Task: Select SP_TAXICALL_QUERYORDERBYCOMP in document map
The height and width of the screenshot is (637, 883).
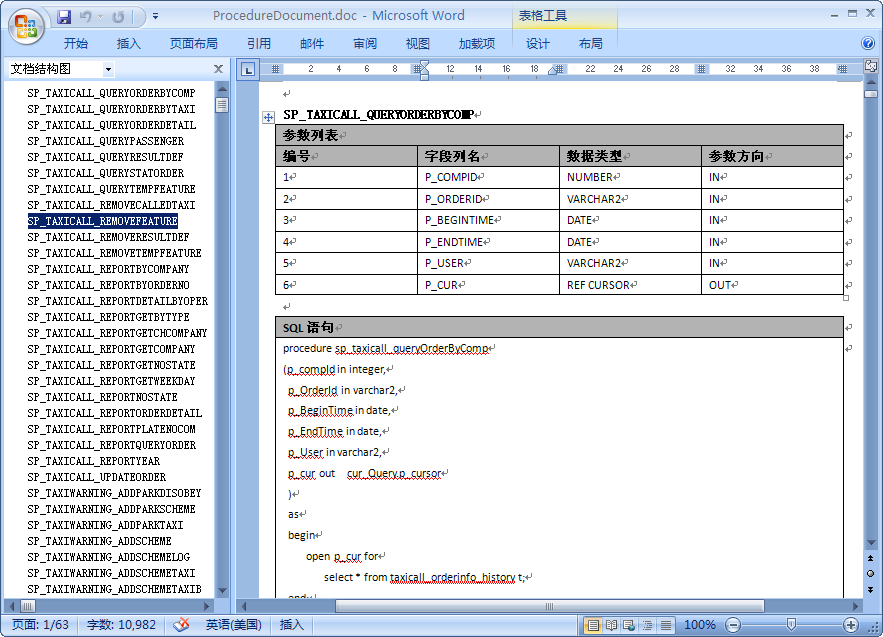Action: (111, 93)
